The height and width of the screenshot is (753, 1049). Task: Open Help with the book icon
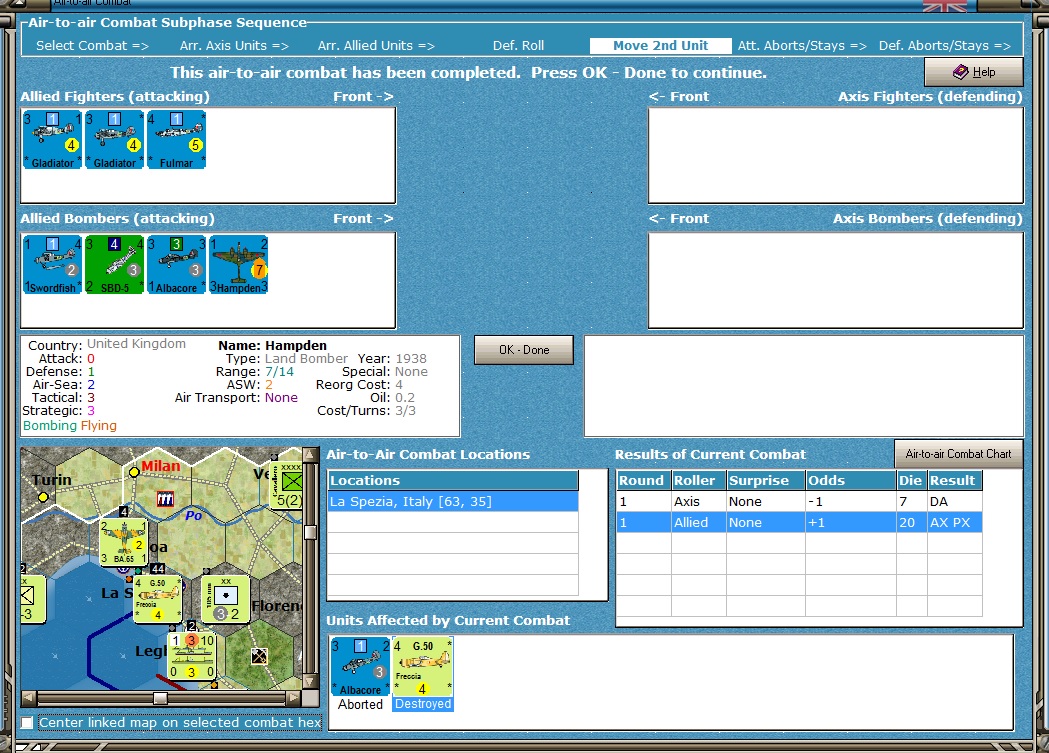coord(973,72)
